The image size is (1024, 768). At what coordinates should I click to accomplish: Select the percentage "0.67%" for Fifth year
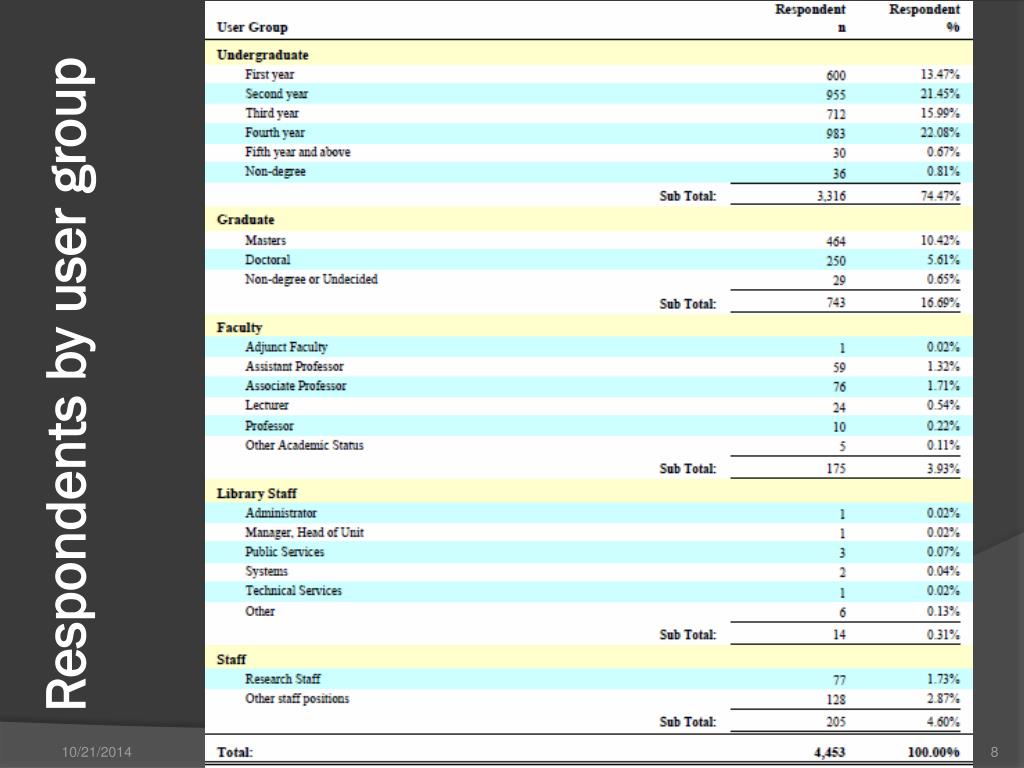pos(944,152)
